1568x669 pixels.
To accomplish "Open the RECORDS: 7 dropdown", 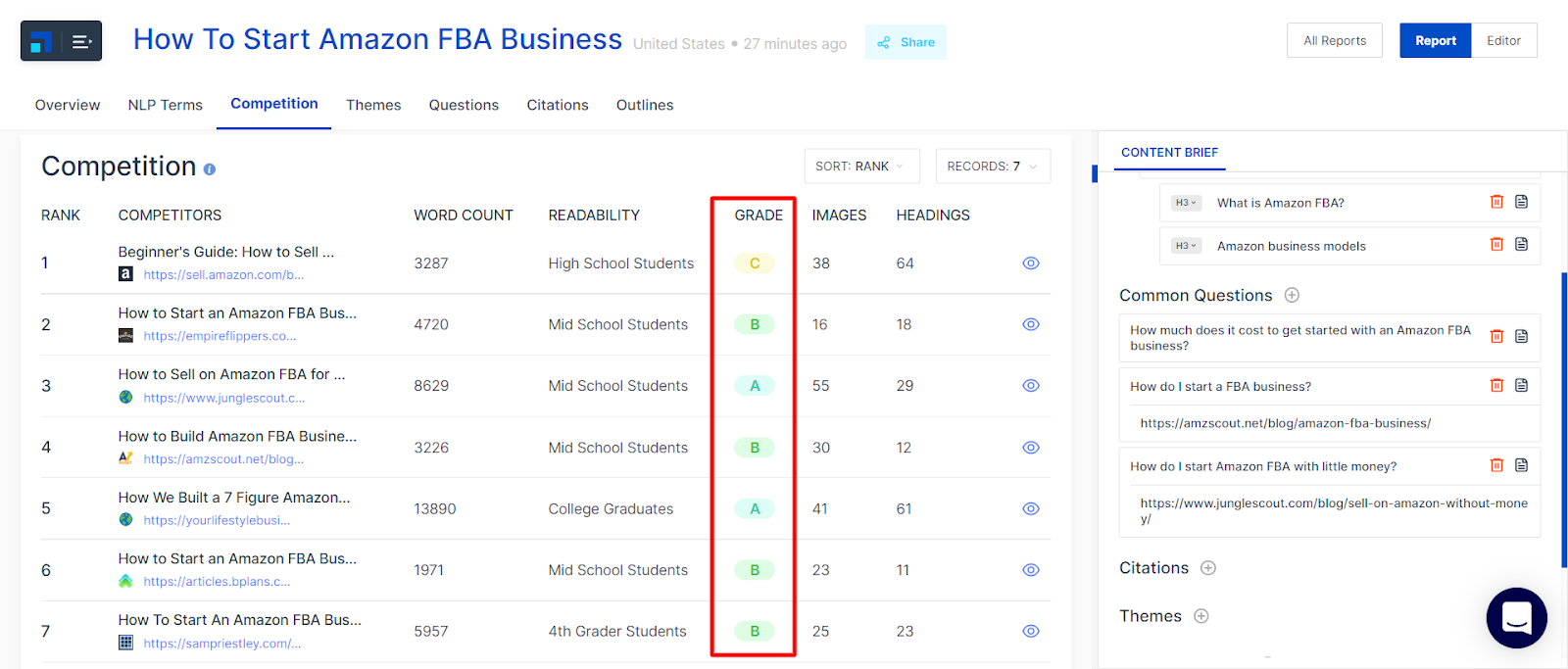I will tap(993, 167).
